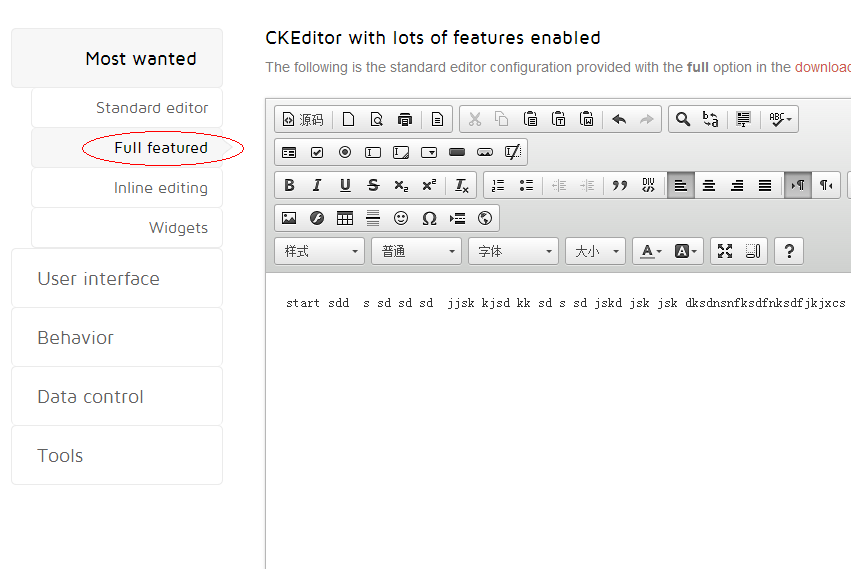Insert an image using the Image icon
The image size is (851, 569).
(x=289, y=218)
